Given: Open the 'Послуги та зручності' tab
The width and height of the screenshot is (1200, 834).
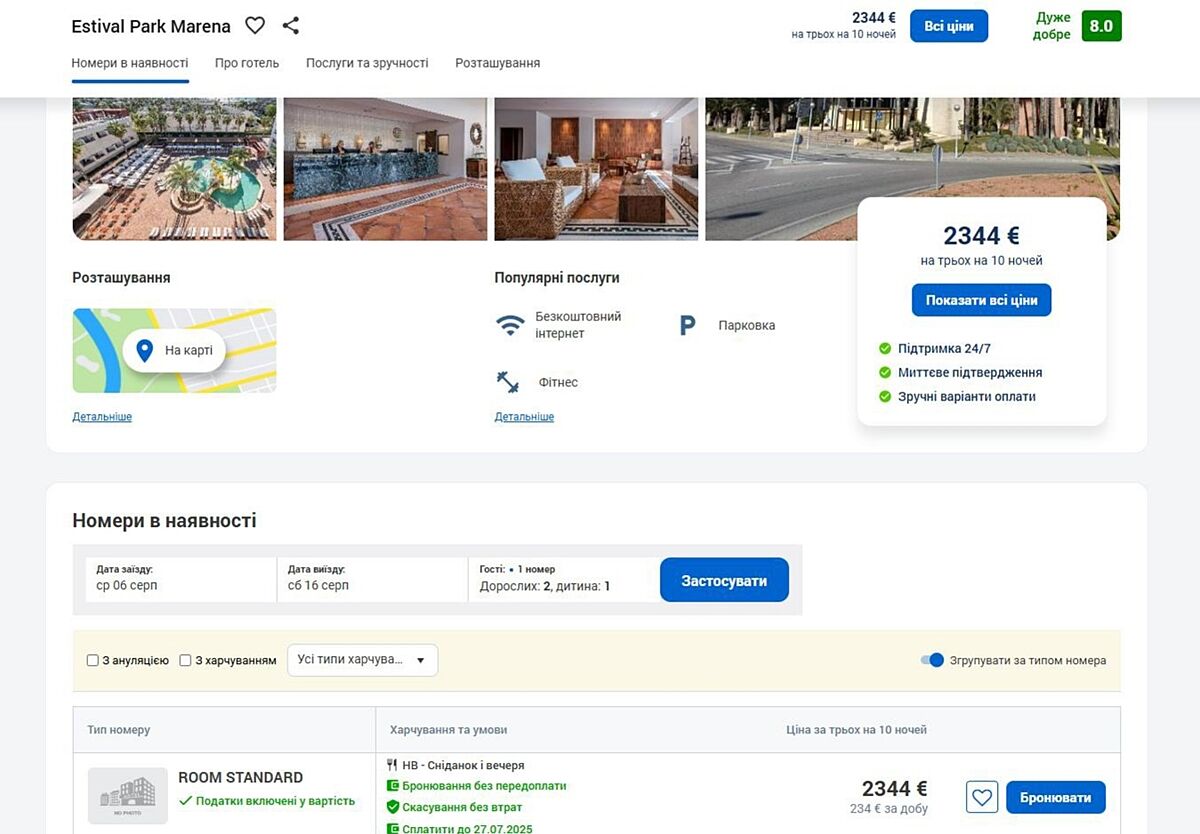Looking at the screenshot, I should coord(367,63).
